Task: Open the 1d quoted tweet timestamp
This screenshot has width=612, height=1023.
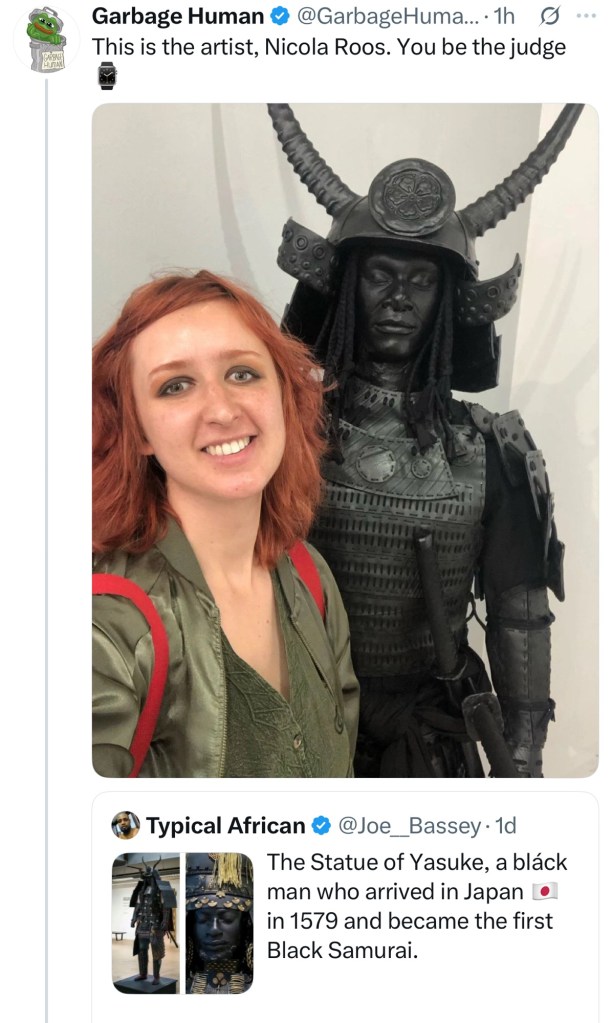Action: coord(506,826)
